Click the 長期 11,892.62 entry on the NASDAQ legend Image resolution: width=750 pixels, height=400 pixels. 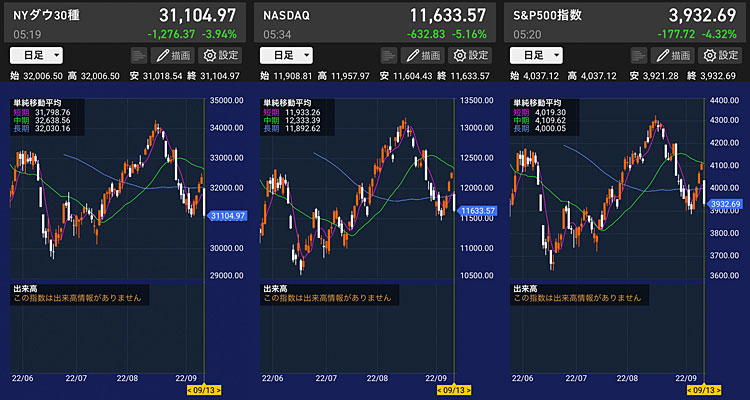294,129
